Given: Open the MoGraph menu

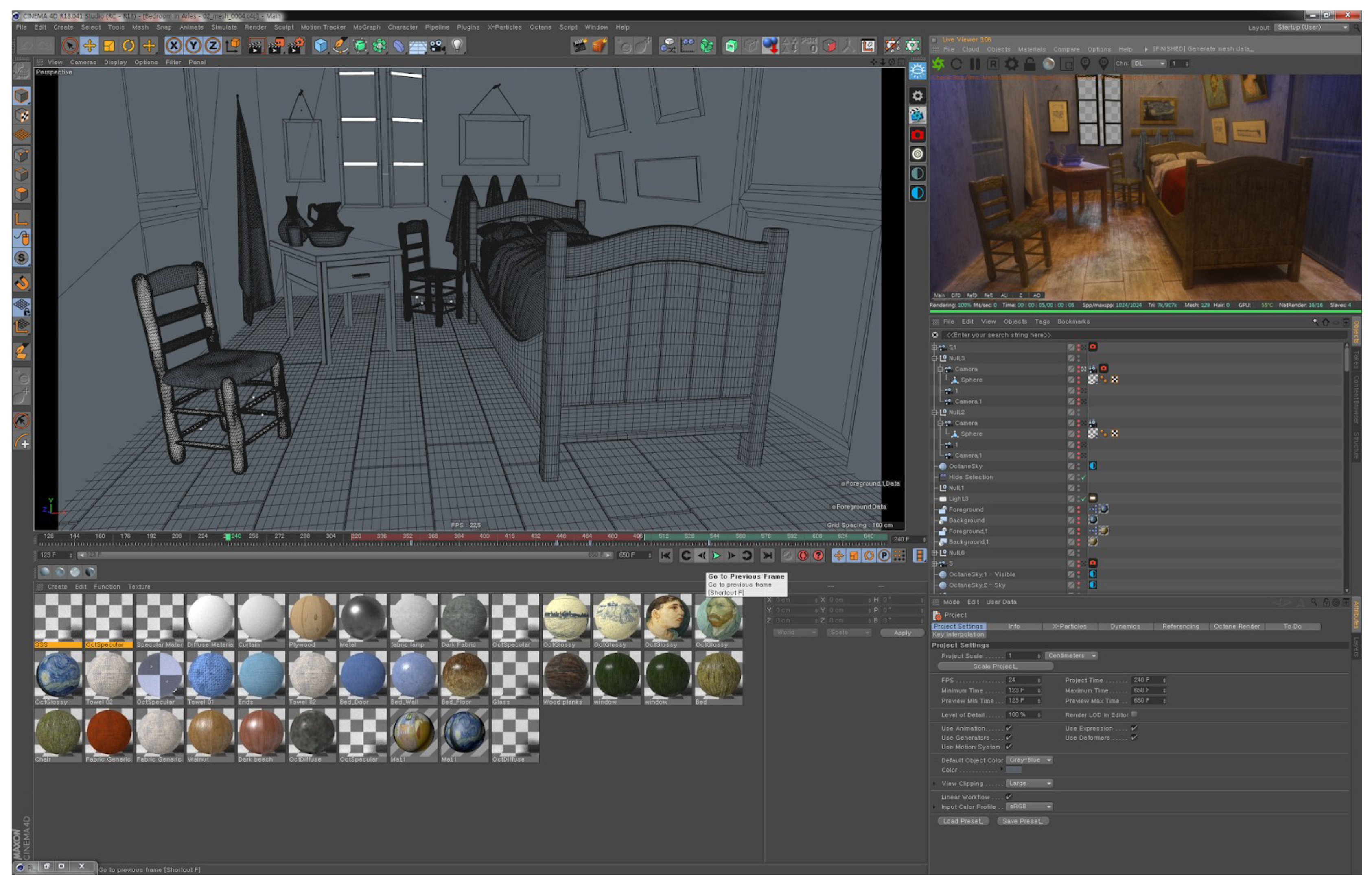Looking at the screenshot, I should click(366, 28).
